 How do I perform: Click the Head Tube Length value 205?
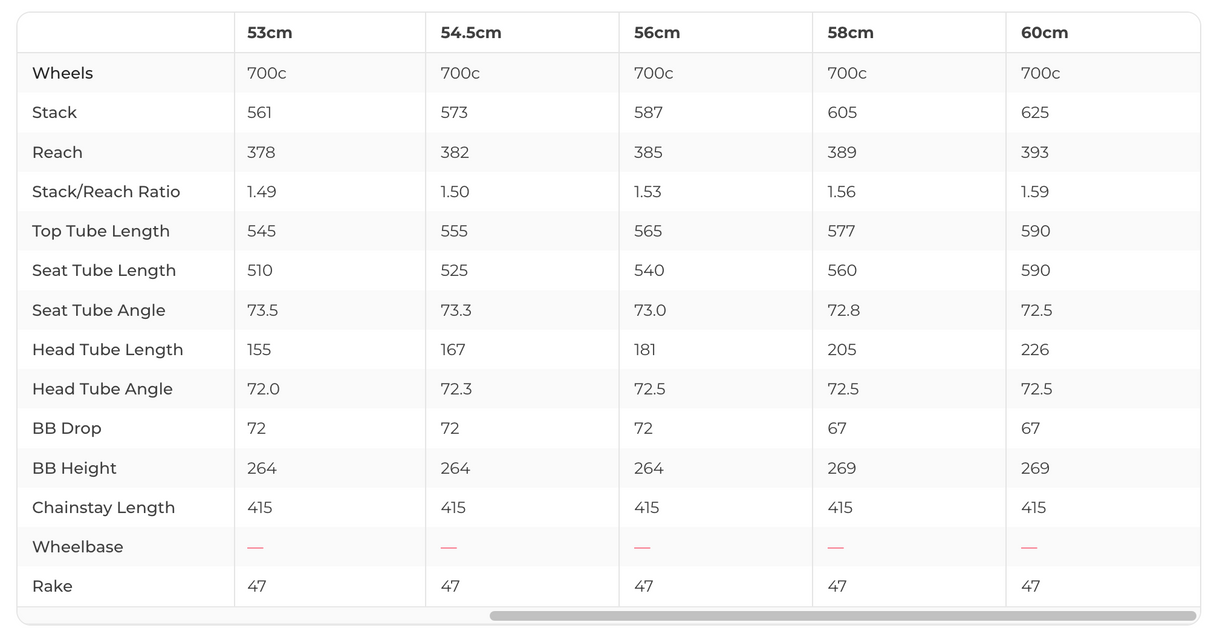click(x=843, y=350)
